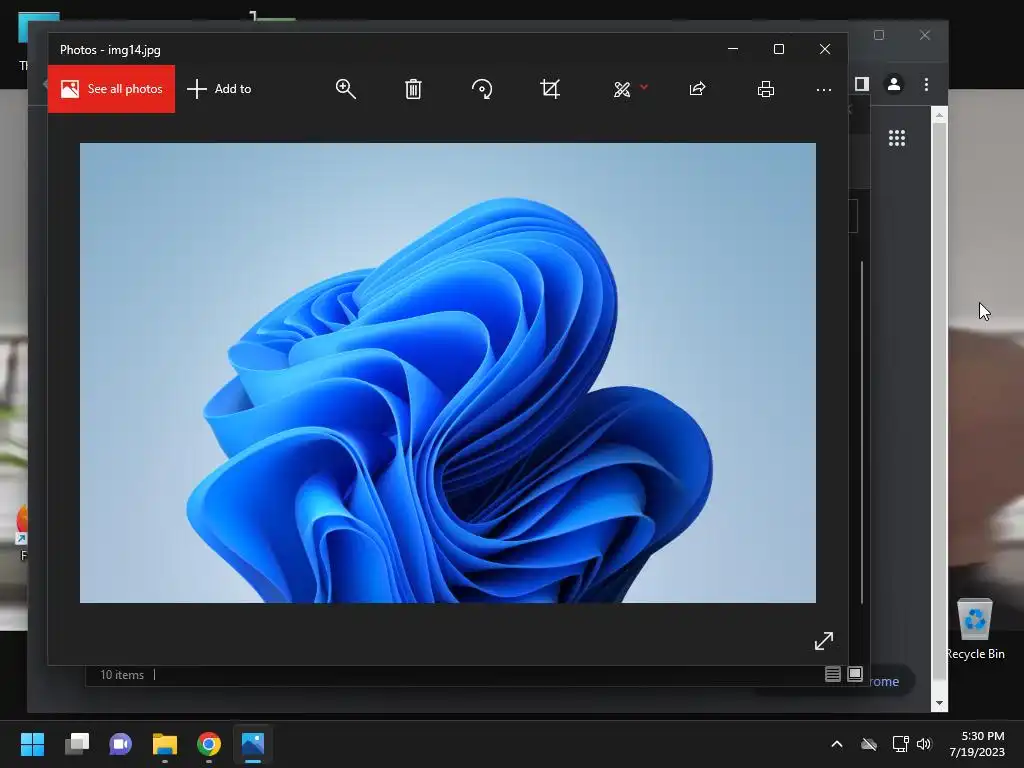This screenshot has width=1024, height=768.
Task: Show hidden icons tray chevron
Action: [x=837, y=744]
